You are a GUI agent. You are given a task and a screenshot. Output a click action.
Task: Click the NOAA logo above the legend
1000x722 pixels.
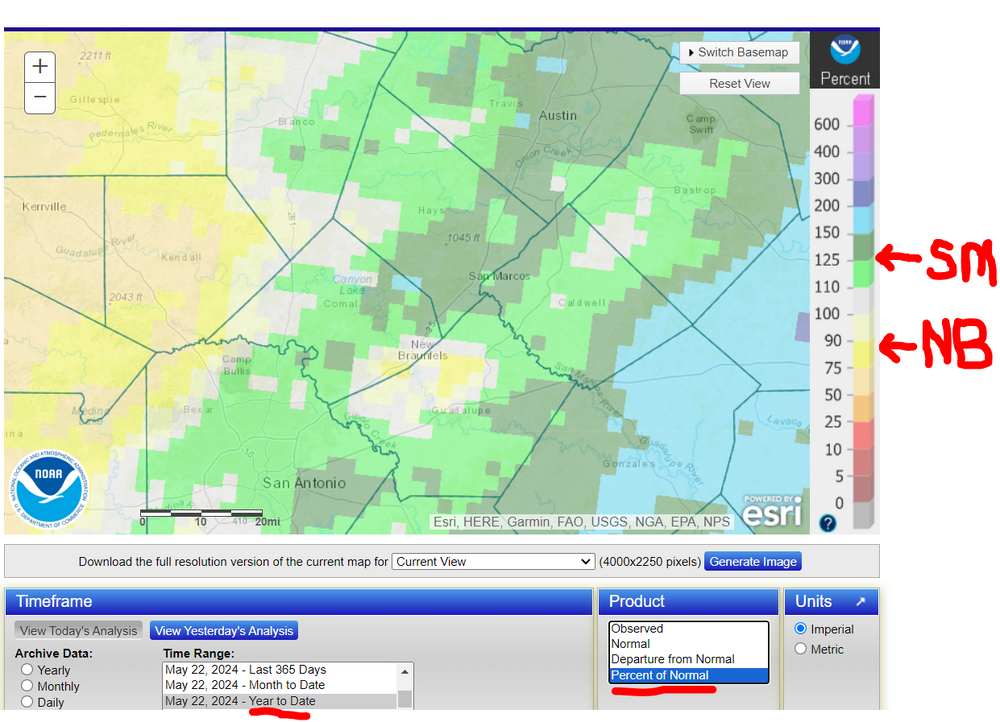coord(845,50)
